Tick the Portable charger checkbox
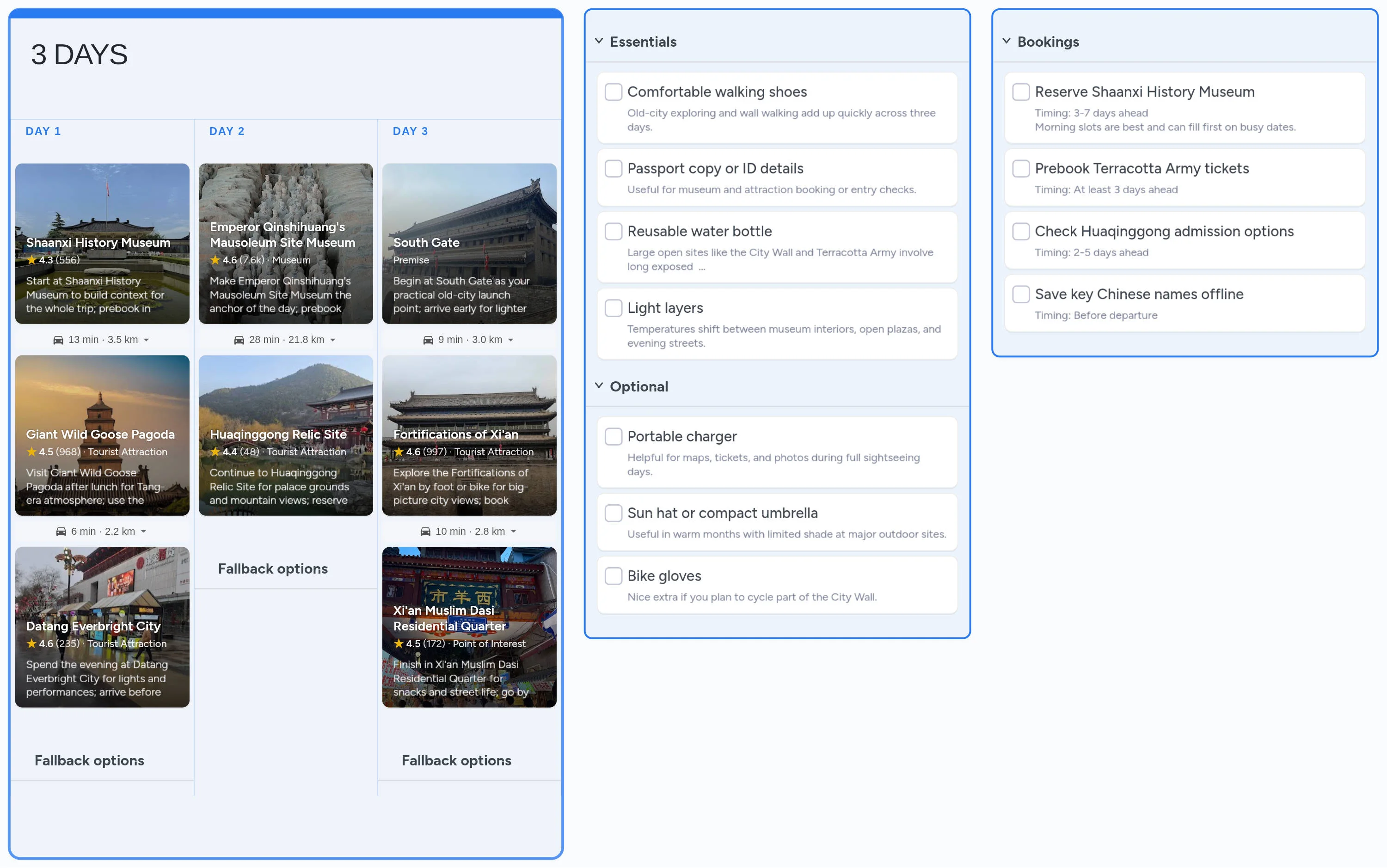The width and height of the screenshot is (1387, 868). (x=613, y=436)
